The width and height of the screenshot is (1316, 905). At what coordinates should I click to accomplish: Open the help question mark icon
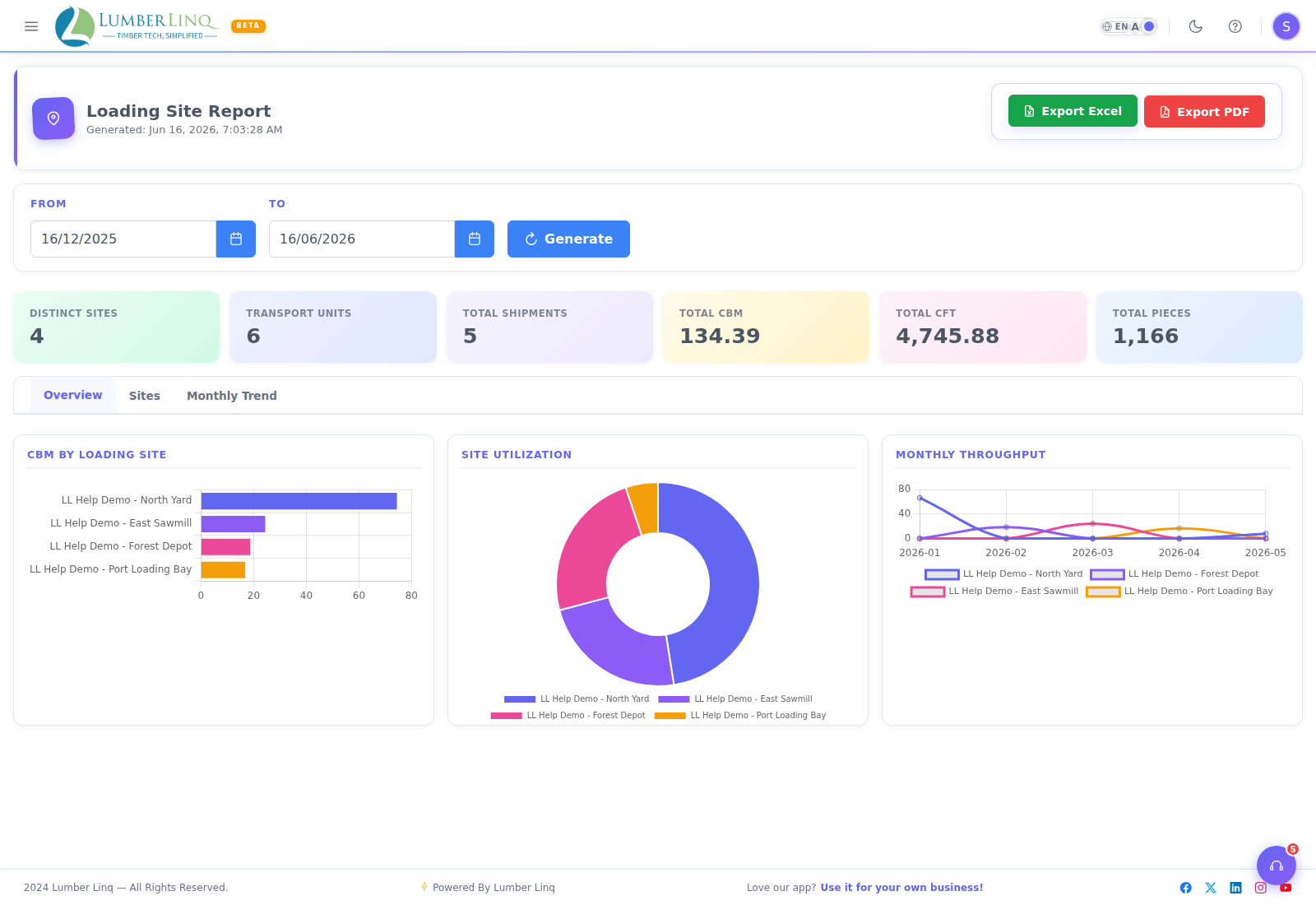coord(1235,26)
